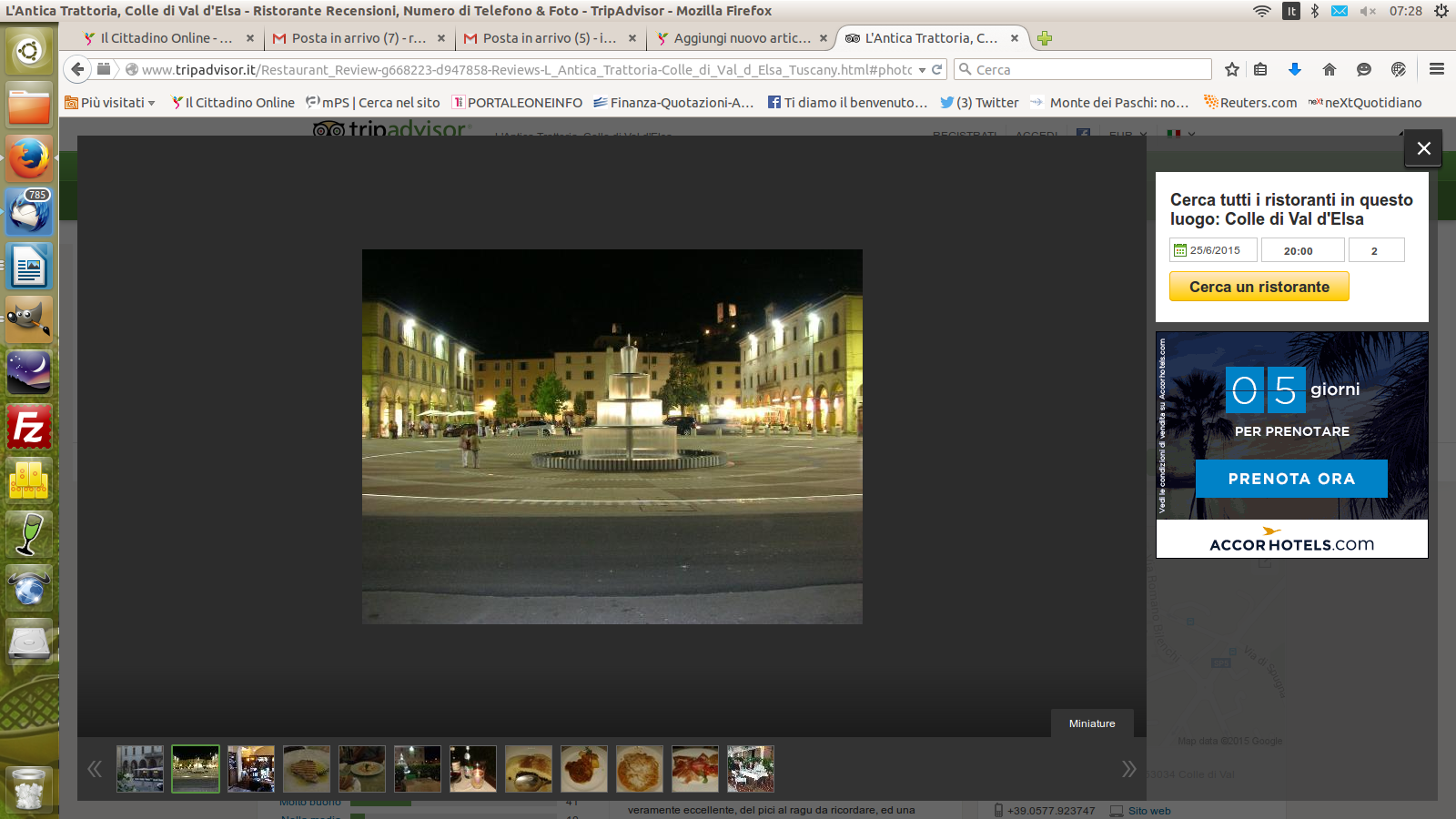
Task: Open the Reuters.com bookmark
Action: [x=1250, y=103]
